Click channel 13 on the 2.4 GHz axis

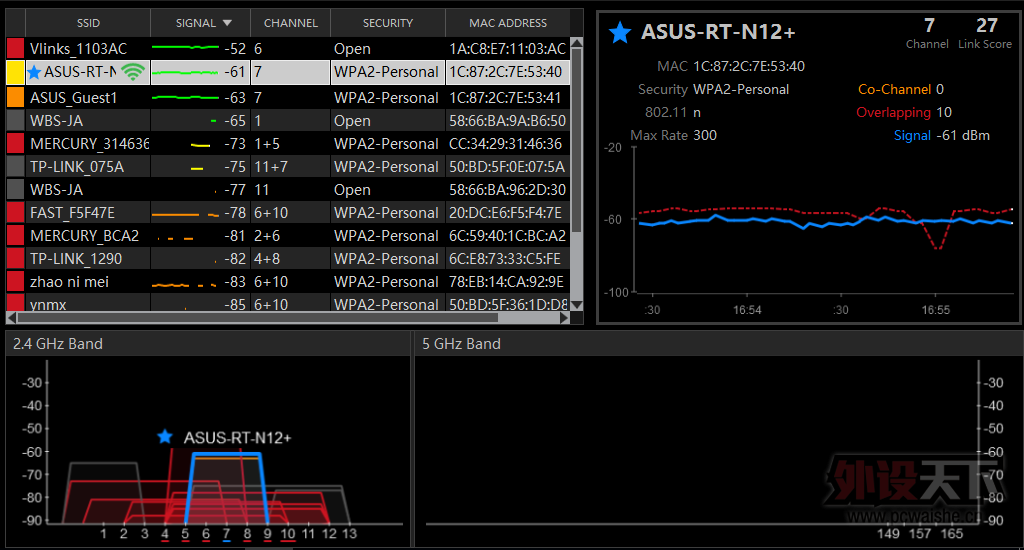coord(349,534)
